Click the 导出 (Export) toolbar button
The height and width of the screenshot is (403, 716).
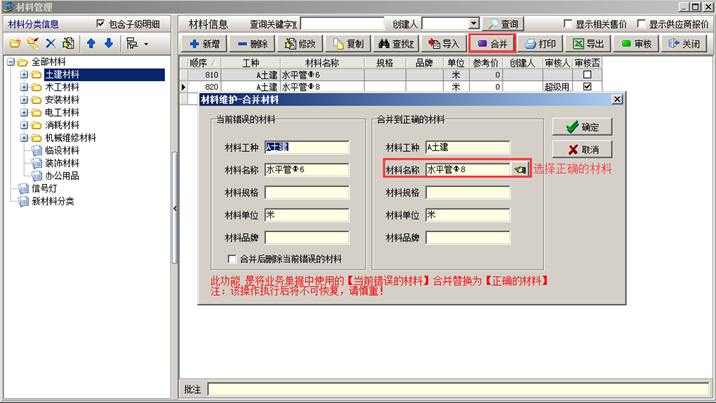pyautogui.click(x=588, y=44)
